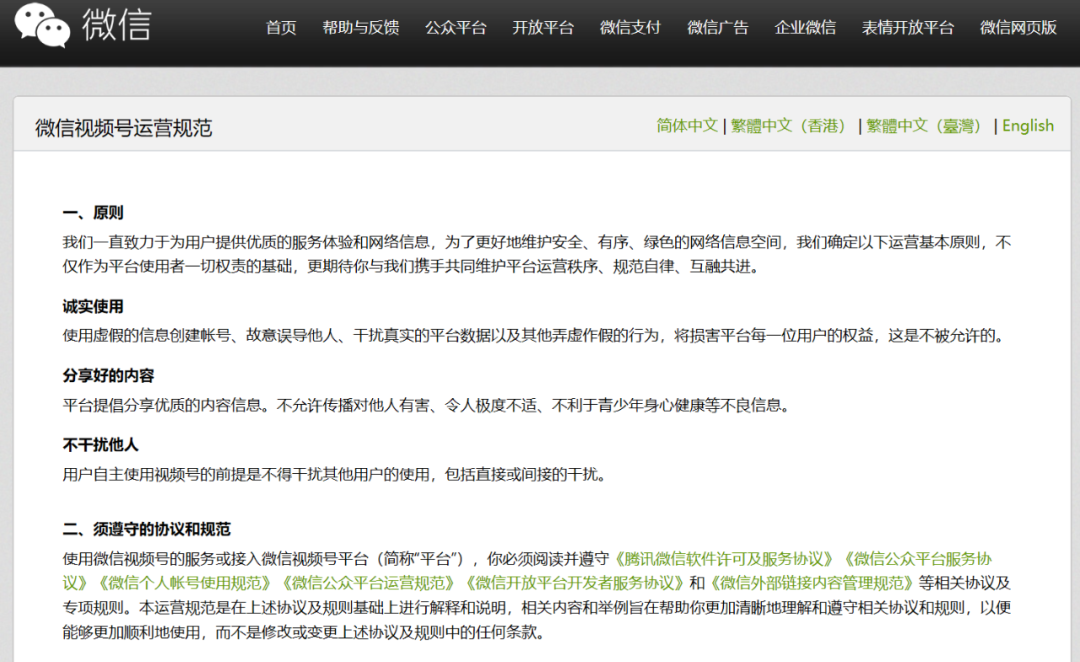Open 《微信个人帐号使用规范》 link
This screenshot has width=1080, height=662.
[x=185, y=583]
